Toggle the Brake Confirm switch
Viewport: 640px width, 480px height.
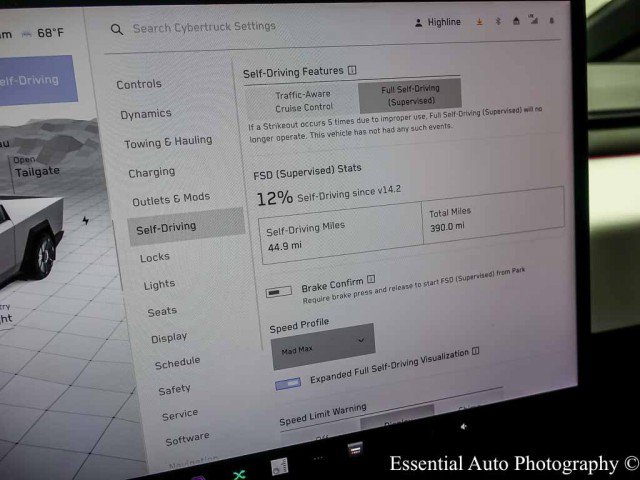278,292
